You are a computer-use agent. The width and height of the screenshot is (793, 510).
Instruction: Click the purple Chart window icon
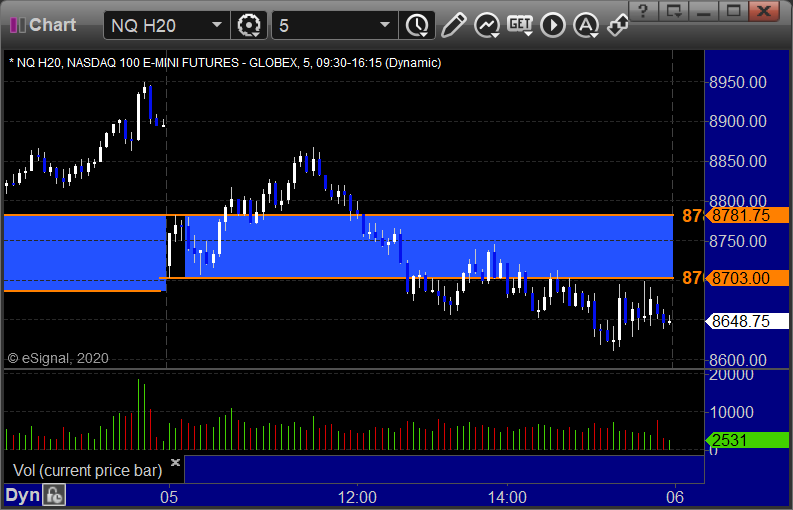pos(18,25)
